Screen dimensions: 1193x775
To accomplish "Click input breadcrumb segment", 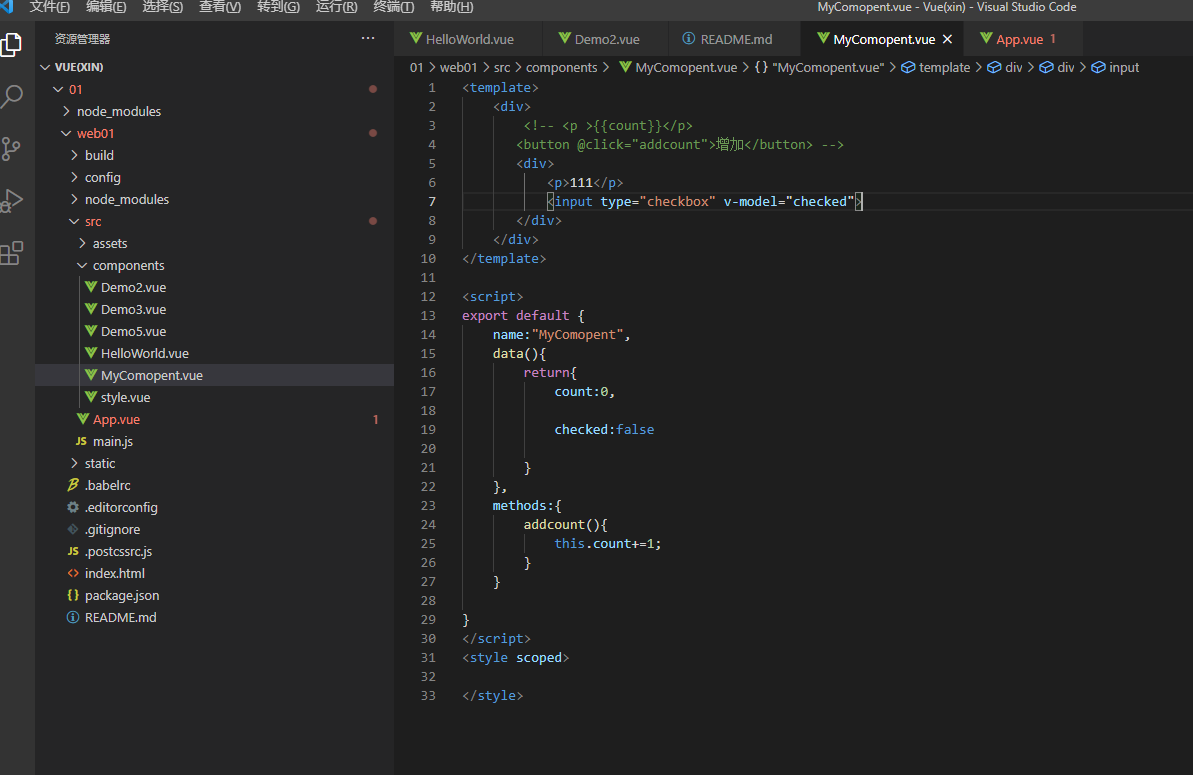I will tap(1115, 68).
